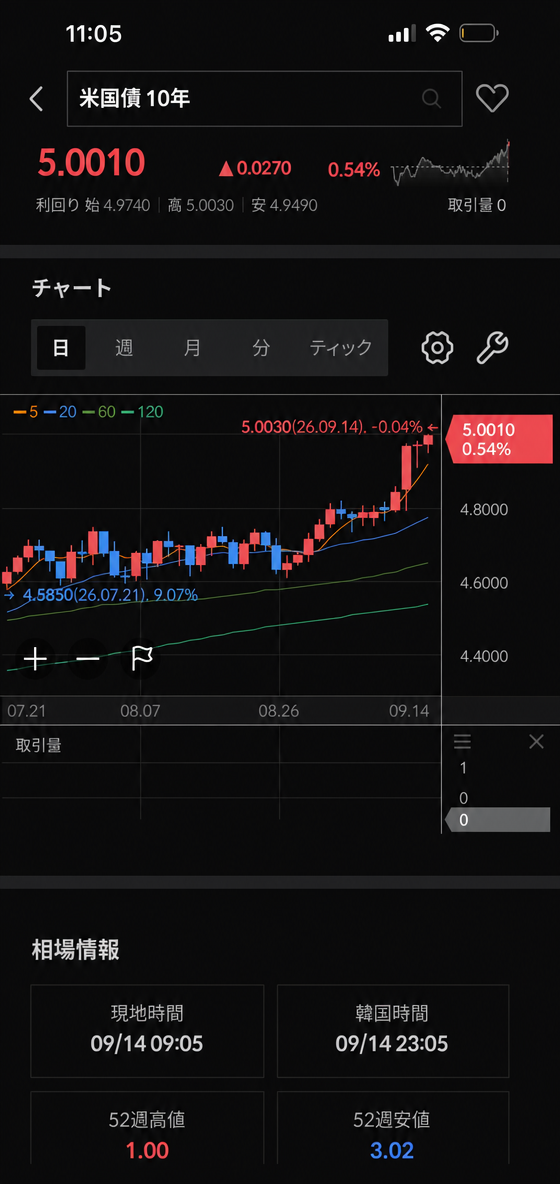Tap the search magnifier icon
This screenshot has width=560, height=1184.
click(x=431, y=98)
